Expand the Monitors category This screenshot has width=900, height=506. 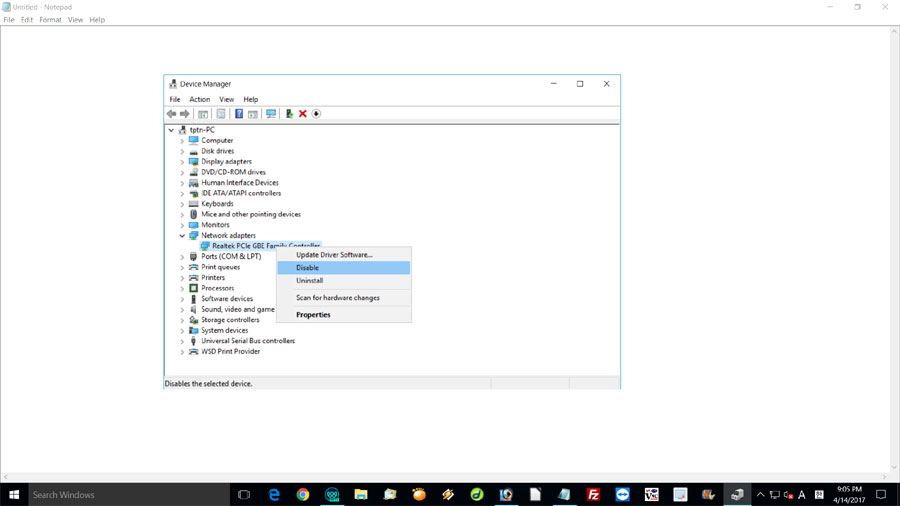pyautogui.click(x=182, y=225)
